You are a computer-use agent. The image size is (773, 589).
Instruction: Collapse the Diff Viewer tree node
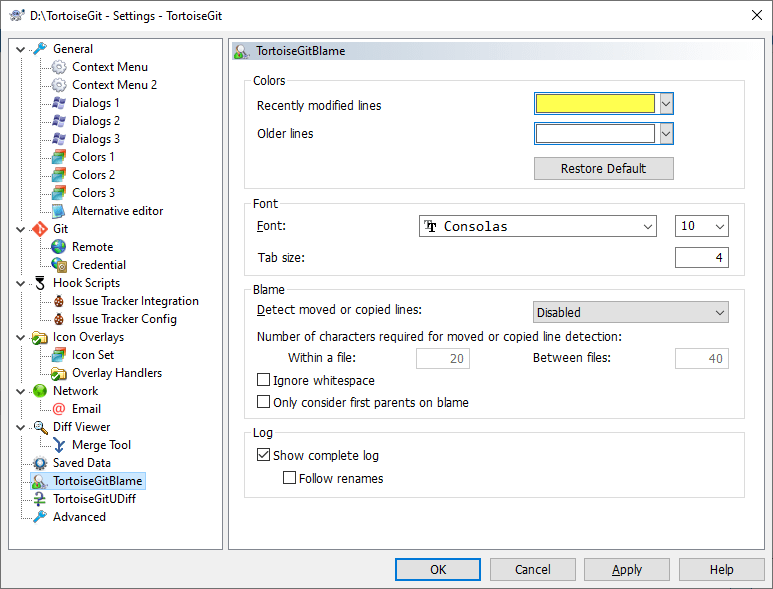pyautogui.click(x=21, y=427)
